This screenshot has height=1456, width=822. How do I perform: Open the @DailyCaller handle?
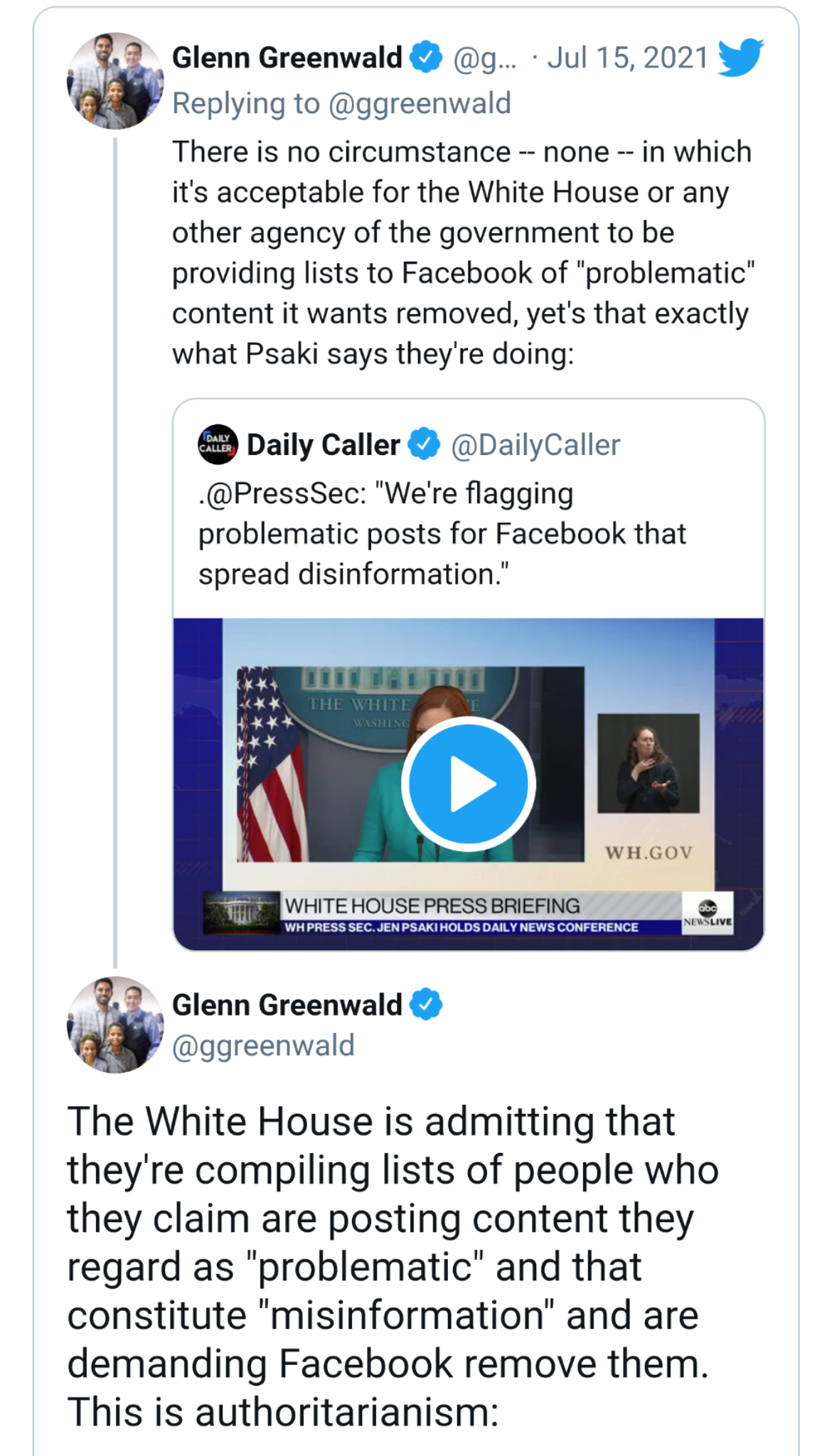[535, 445]
